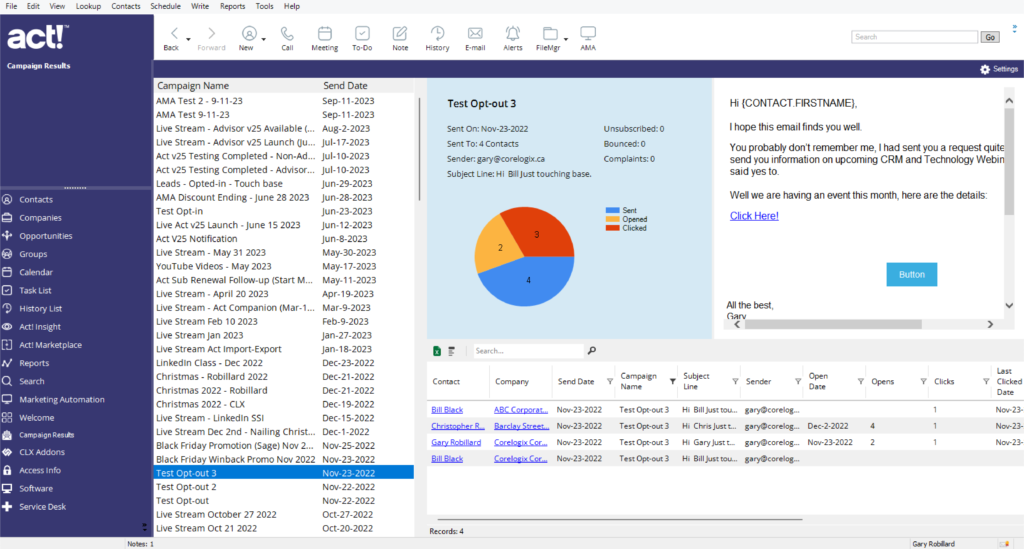Screen dimensions: 1024x549
Task: Open CLX Addons in the sidebar
Action: coord(41,452)
